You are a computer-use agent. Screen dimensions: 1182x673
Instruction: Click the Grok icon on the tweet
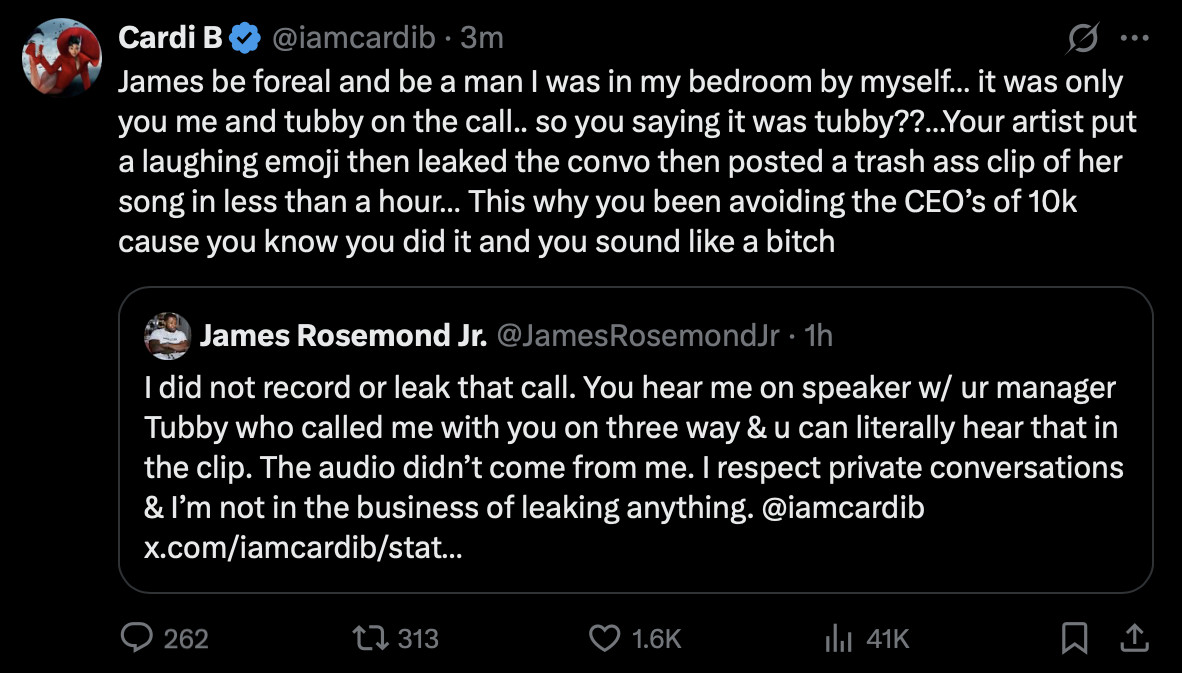click(1081, 36)
